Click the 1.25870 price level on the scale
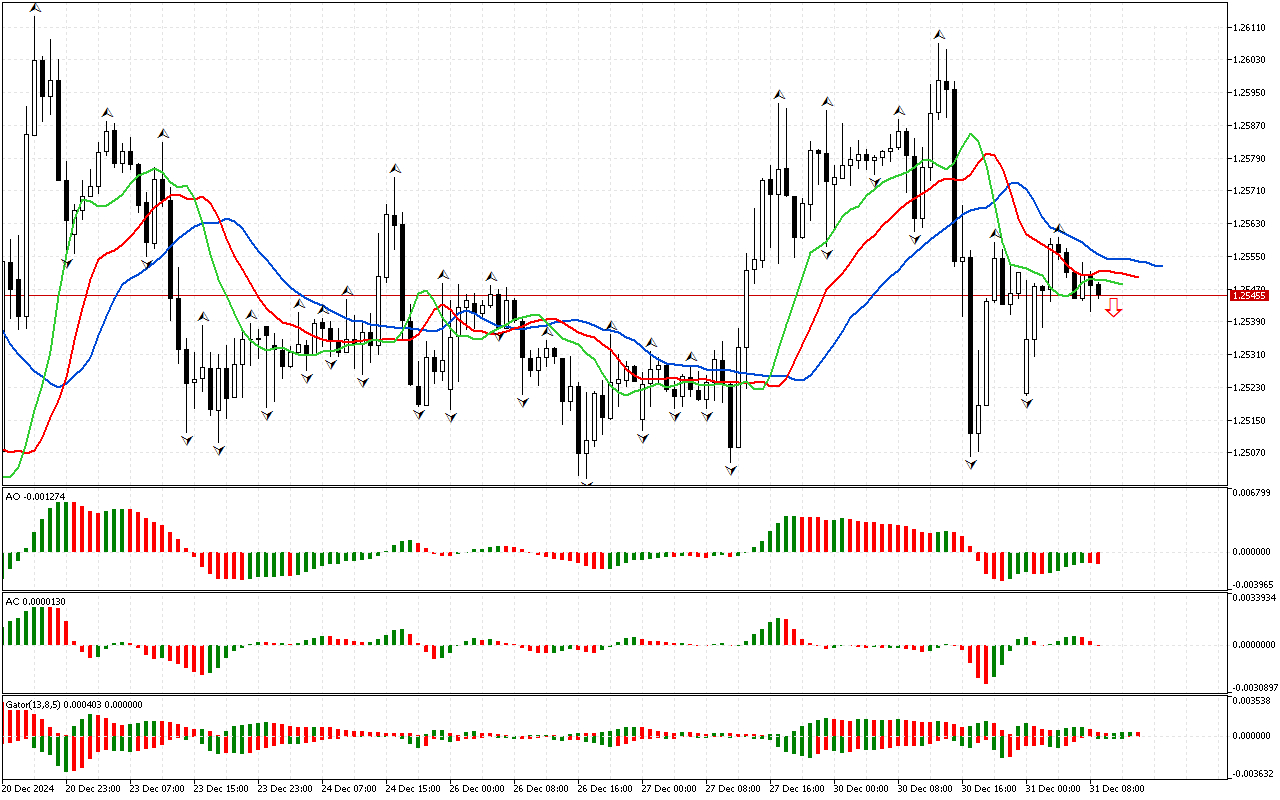Screen dimensions: 1280x800 1251,126
